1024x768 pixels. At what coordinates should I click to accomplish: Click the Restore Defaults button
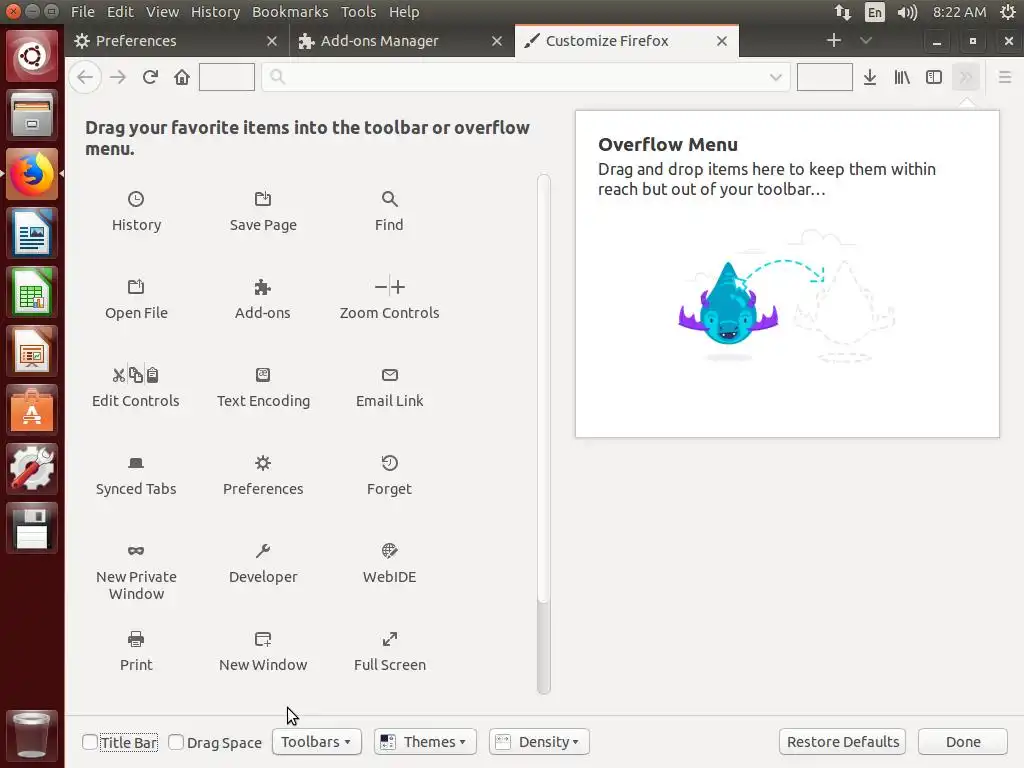(842, 742)
